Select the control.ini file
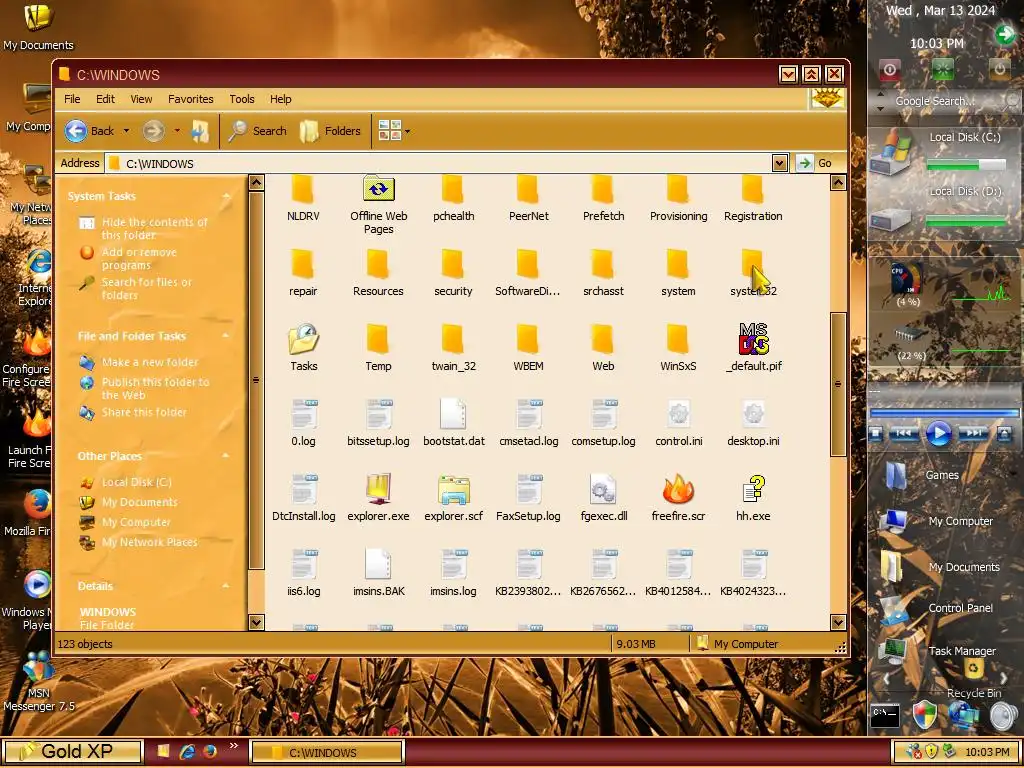Screen dimensions: 1024x768 679,423
